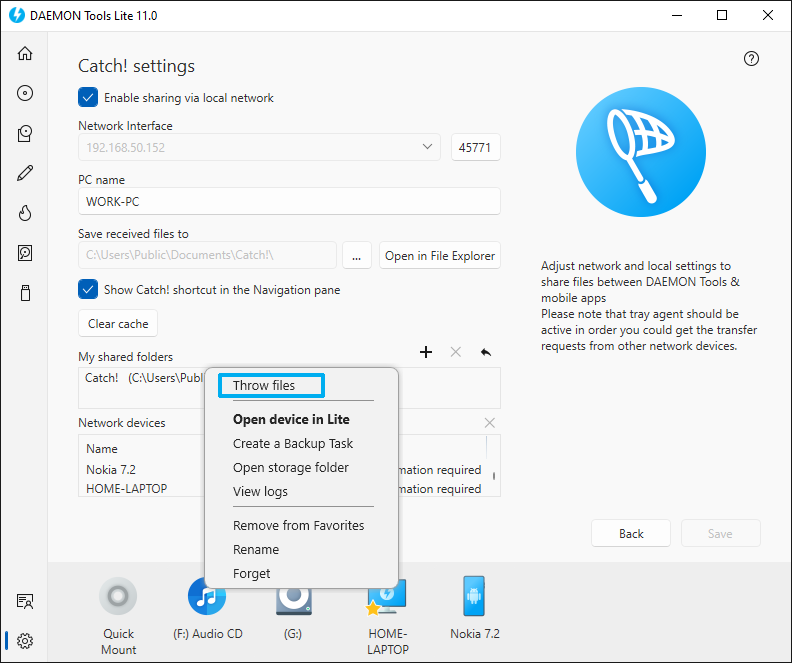Open the Images disc icon in sidebar
The image size is (792, 663).
25,93
